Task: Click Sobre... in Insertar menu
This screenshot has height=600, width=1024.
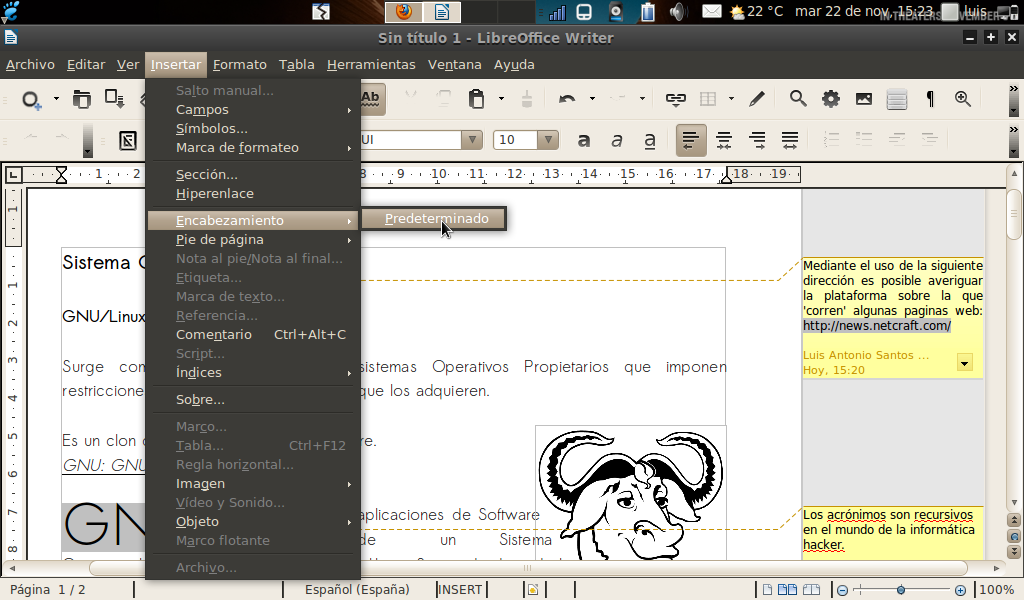Action: (253, 400)
